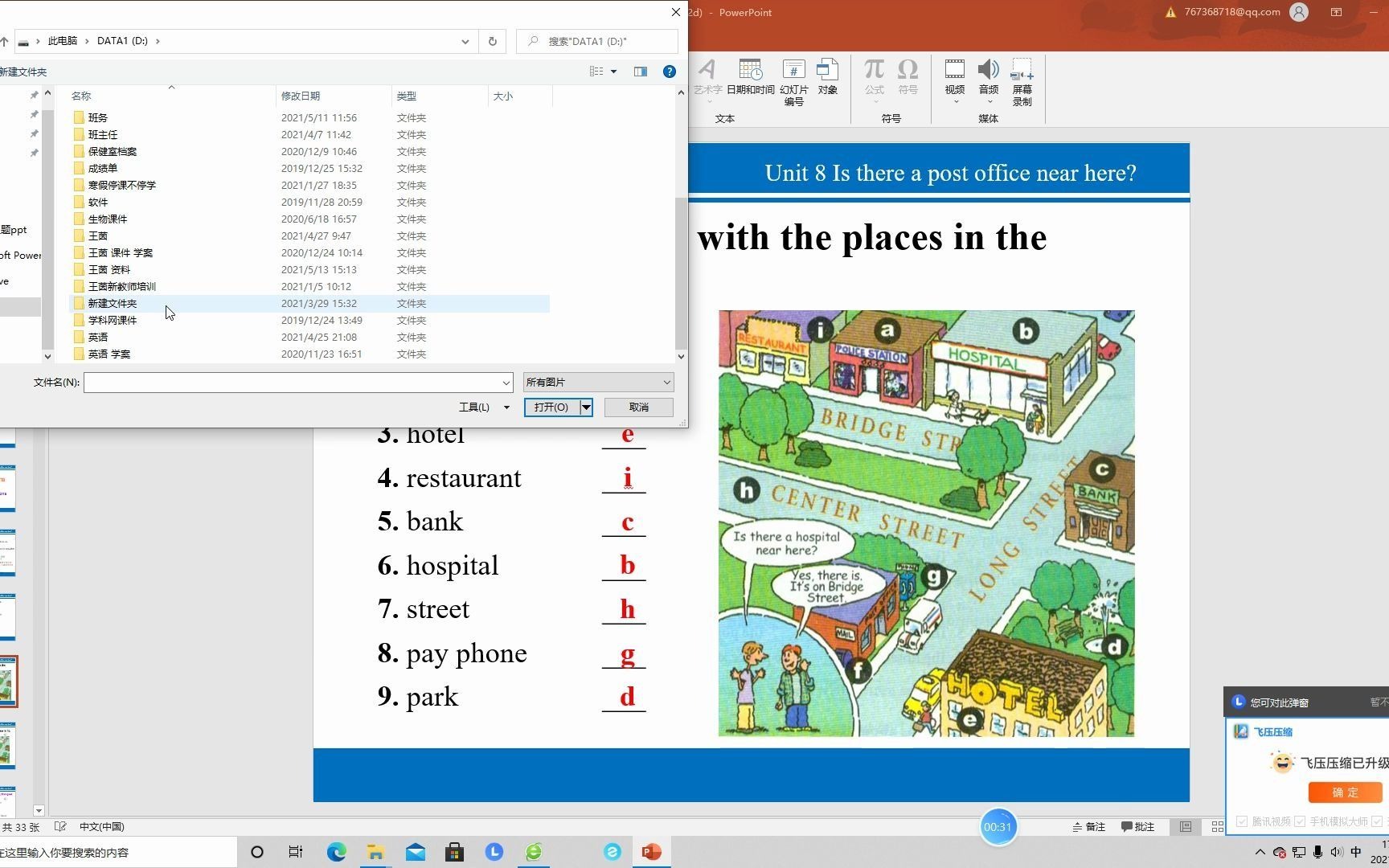Click 此电脑 in address breadcrumb
Screen dimensions: 1389x868
pyautogui.click(x=62, y=41)
